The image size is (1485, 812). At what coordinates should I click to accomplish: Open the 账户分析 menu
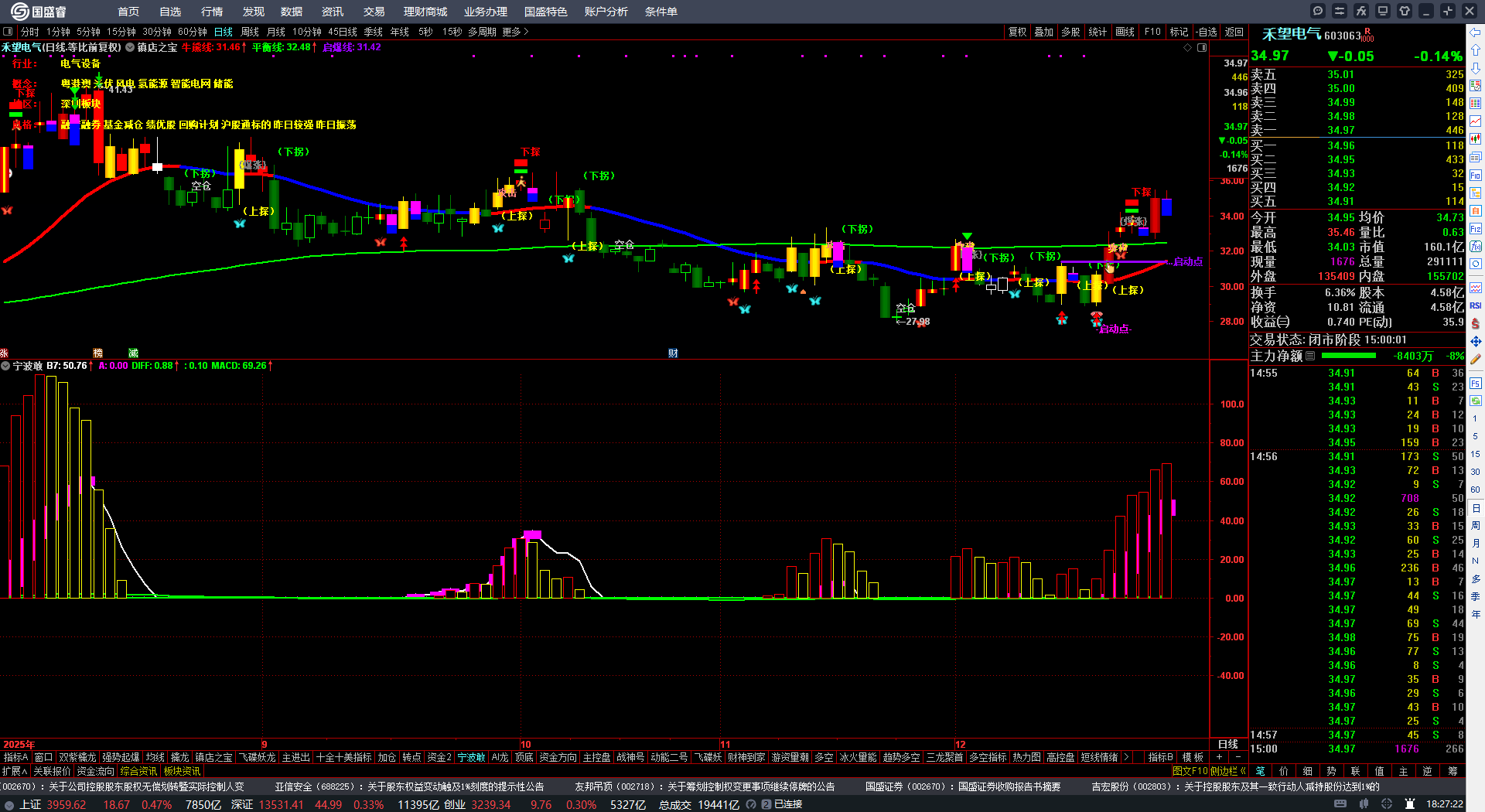[606, 12]
